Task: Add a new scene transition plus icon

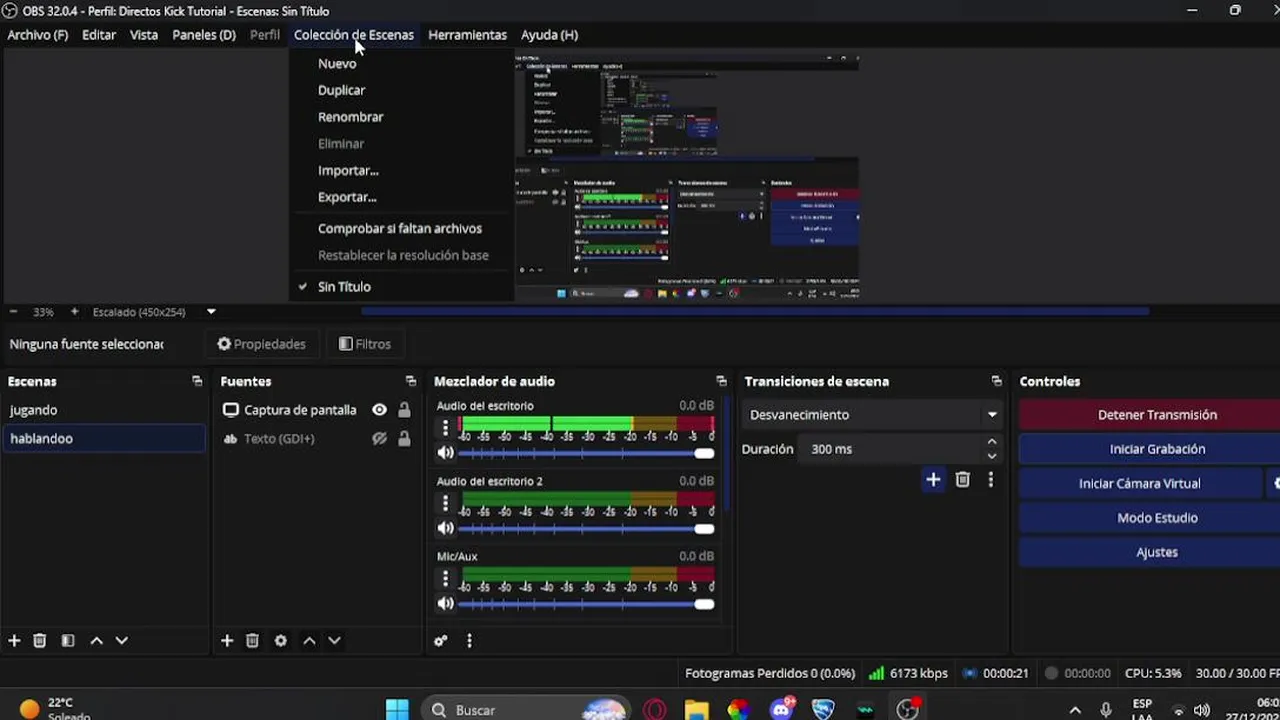Action: pyautogui.click(x=933, y=480)
